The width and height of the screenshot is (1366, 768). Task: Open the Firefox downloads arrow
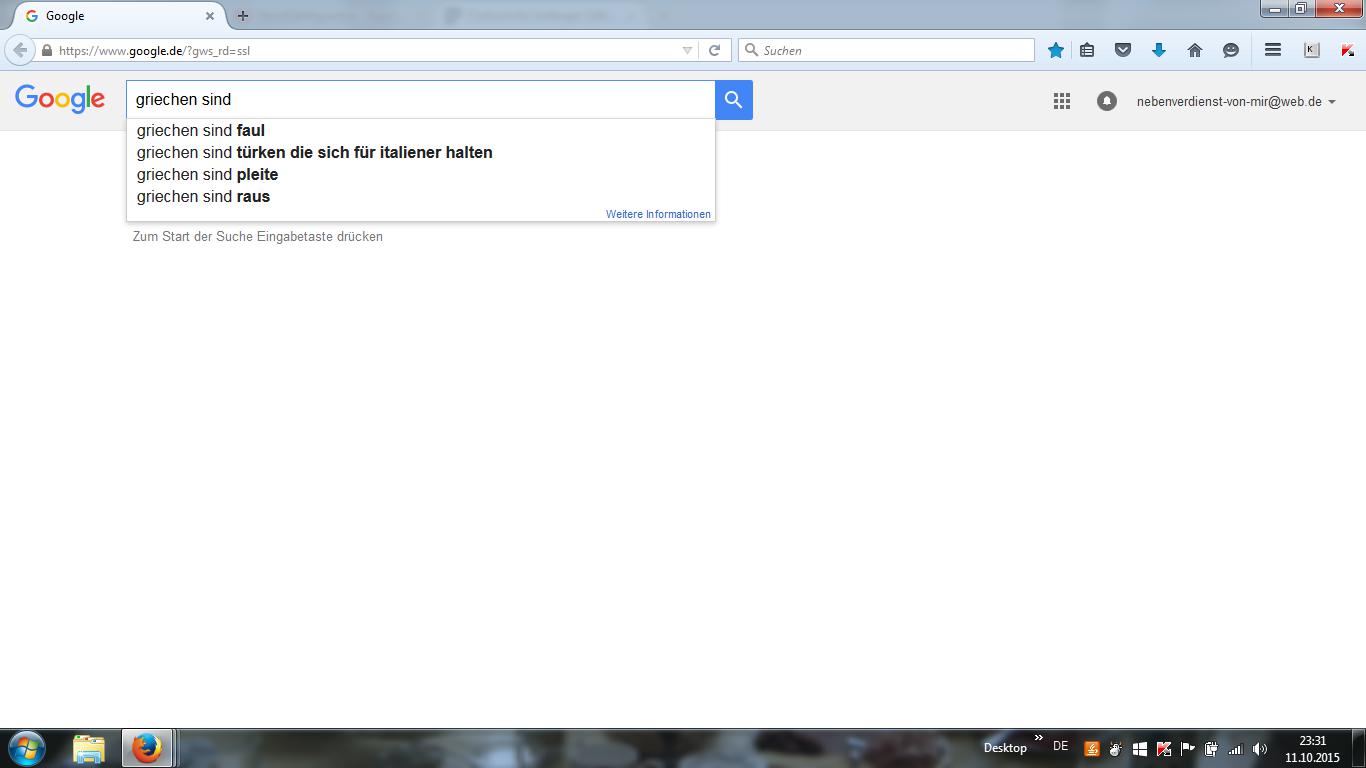(x=1159, y=50)
